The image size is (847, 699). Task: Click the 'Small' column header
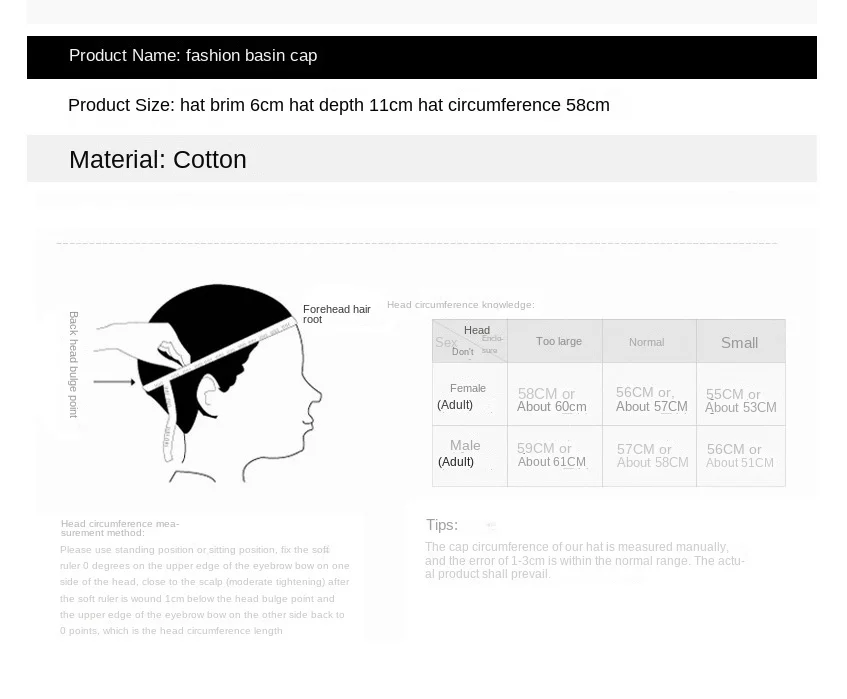coord(740,342)
